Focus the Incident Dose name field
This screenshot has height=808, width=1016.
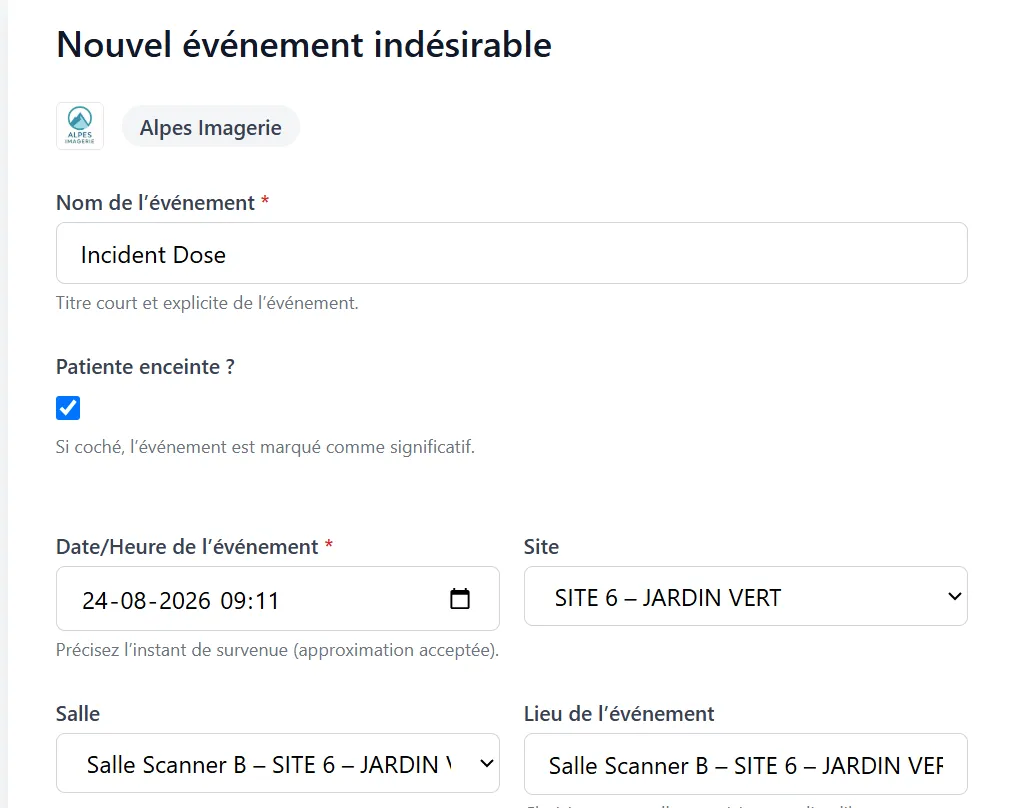pyautogui.click(x=512, y=253)
